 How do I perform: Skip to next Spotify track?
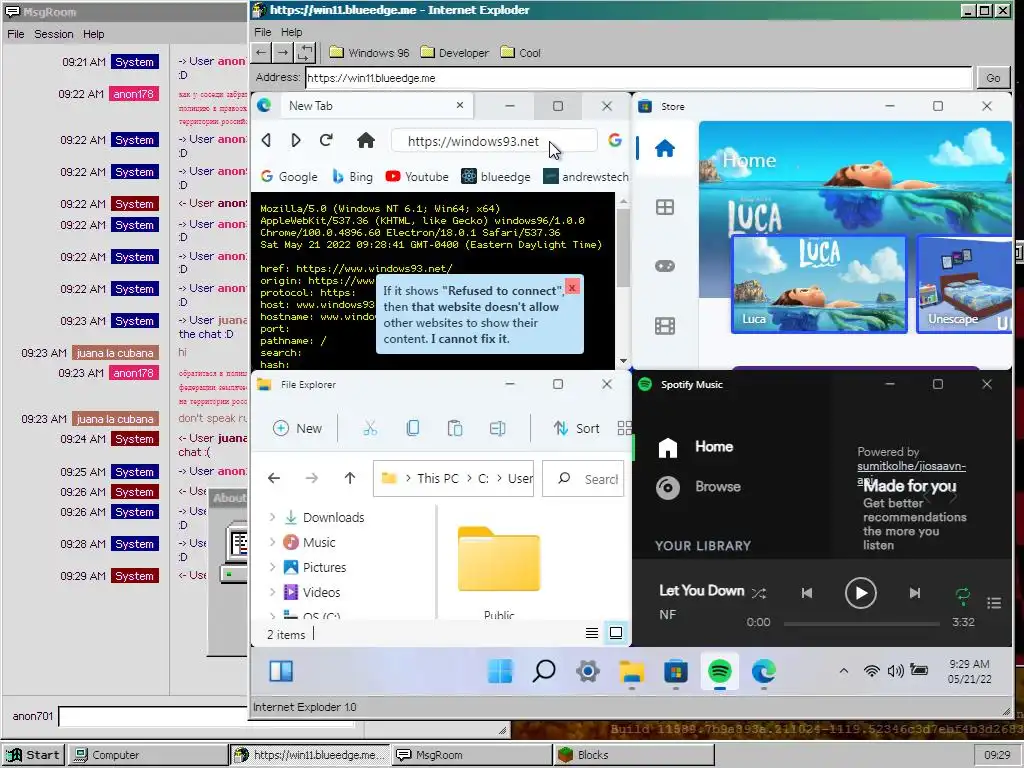[915, 593]
